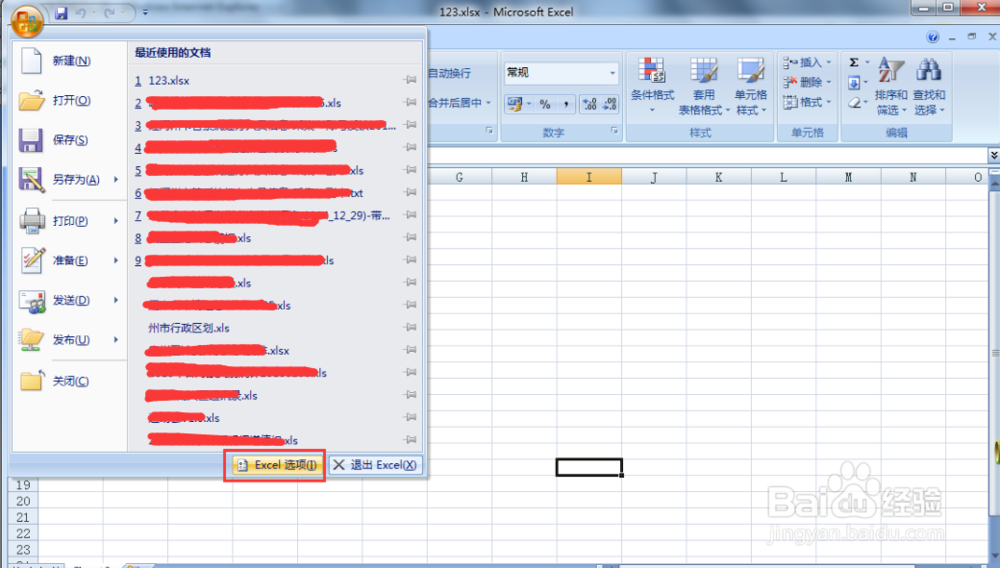Select column I header
The image size is (1000, 568).
coord(589,177)
